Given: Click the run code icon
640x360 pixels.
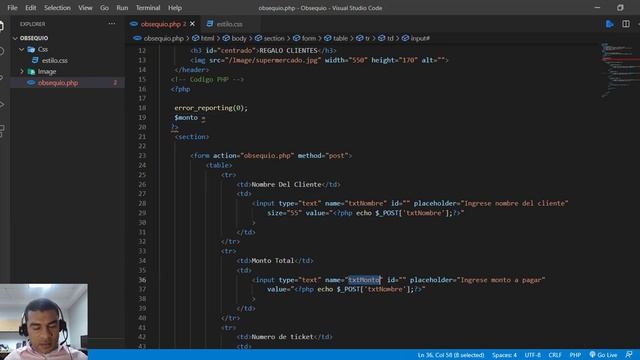Looking at the screenshot, I should point(609,24).
